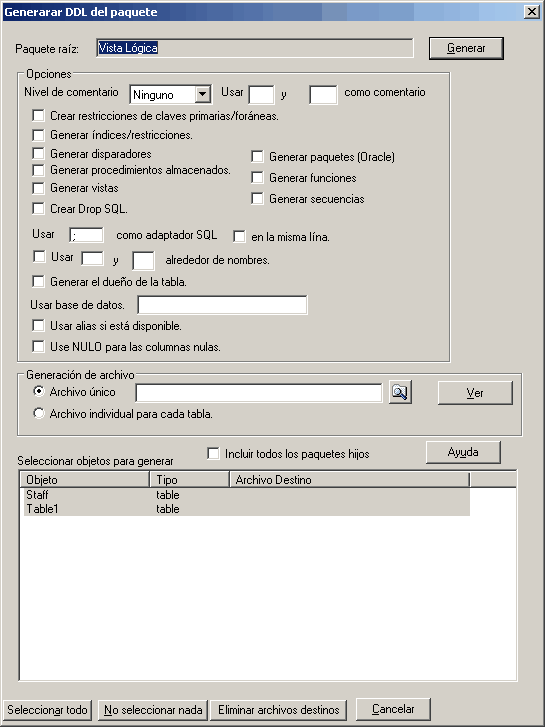
Task: Select Archivo único radio button
Action: pyautogui.click(x=39, y=391)
